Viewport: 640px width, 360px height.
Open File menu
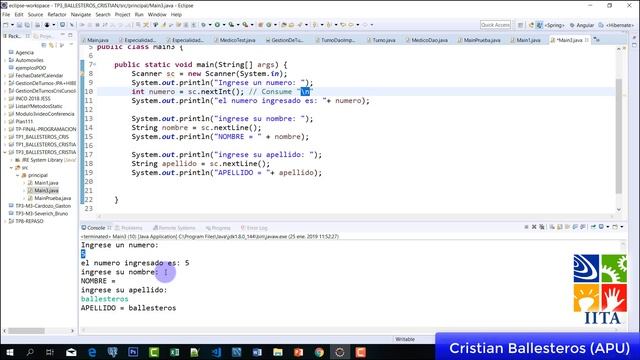[6, 14]
